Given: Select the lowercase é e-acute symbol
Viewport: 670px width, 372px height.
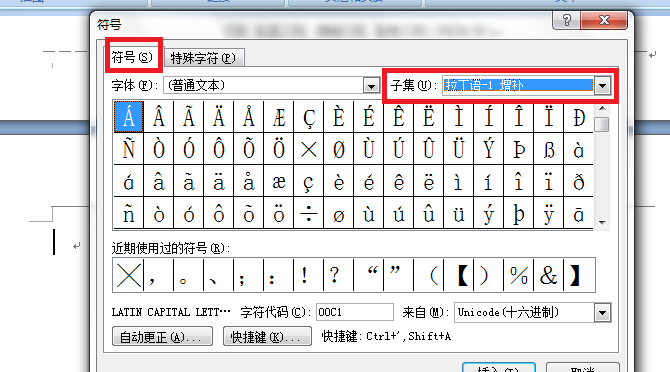Looking at the screenshot, I should point(369,181).
